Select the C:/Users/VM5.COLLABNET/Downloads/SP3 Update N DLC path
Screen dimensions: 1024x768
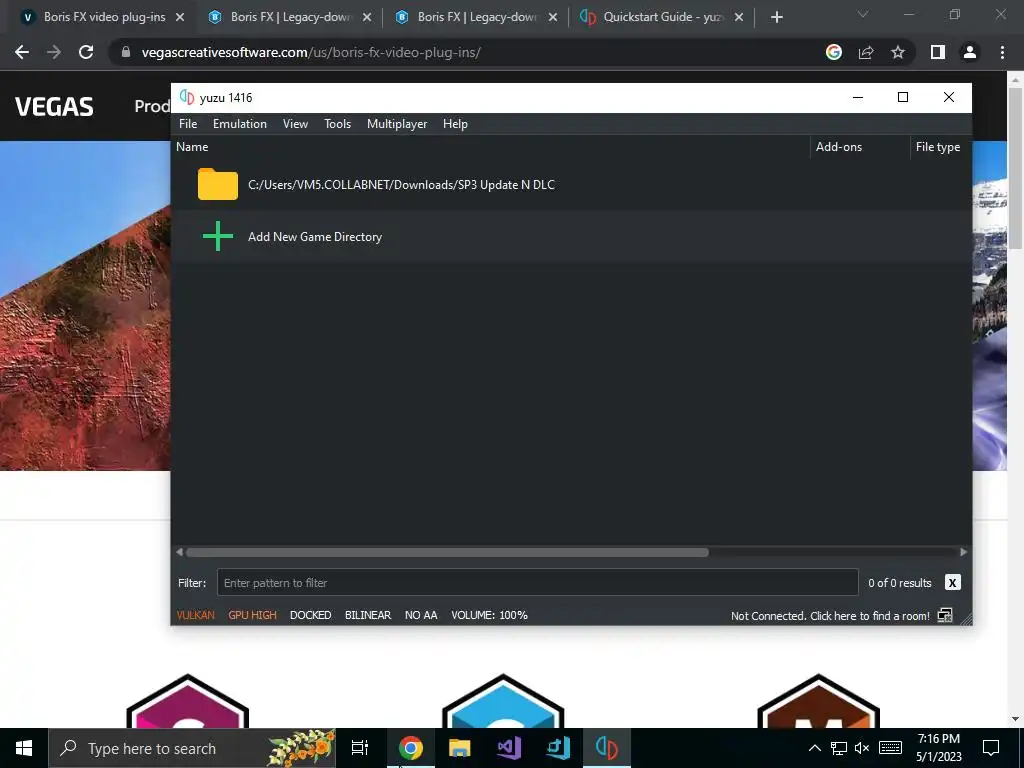point(401,185)
